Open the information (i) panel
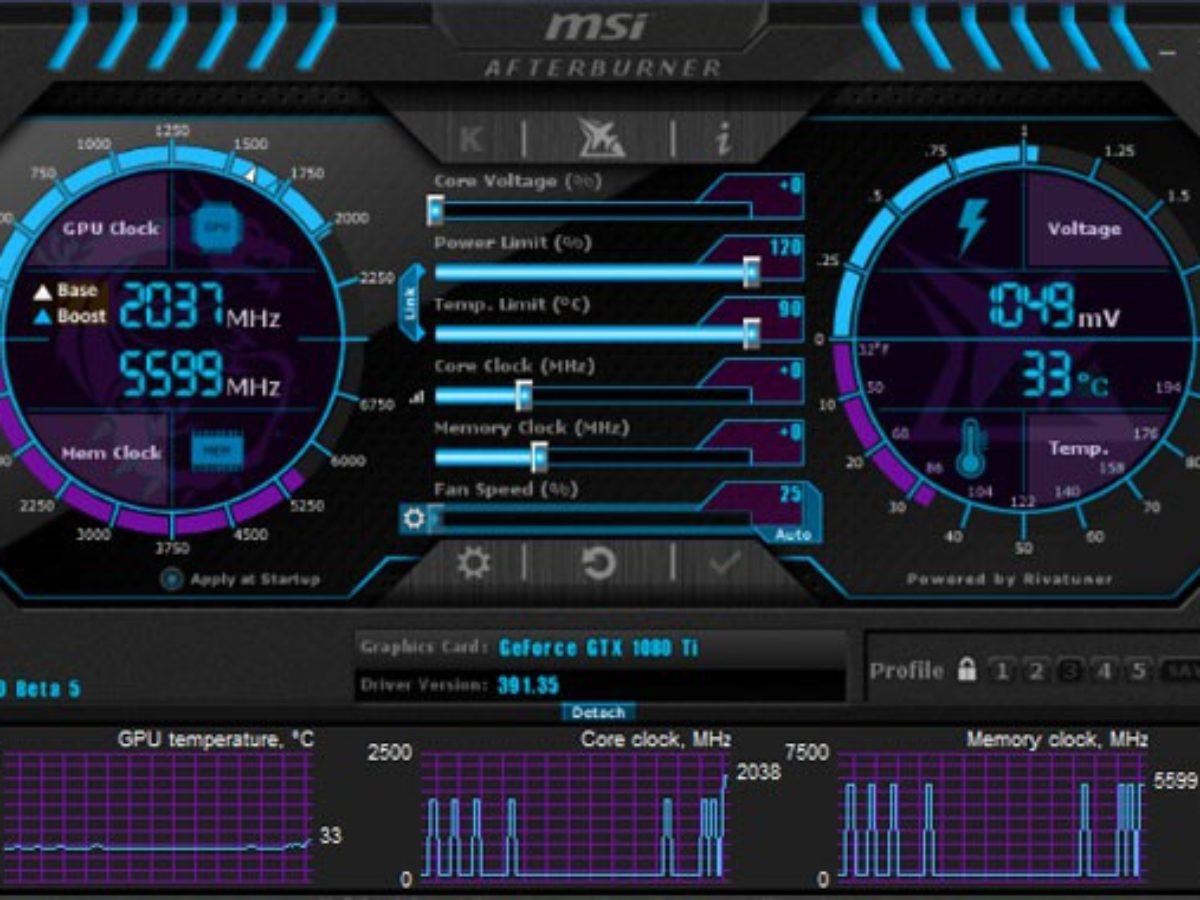The height and width of the screenshot is (900, 1200). (x=723, y=139)
